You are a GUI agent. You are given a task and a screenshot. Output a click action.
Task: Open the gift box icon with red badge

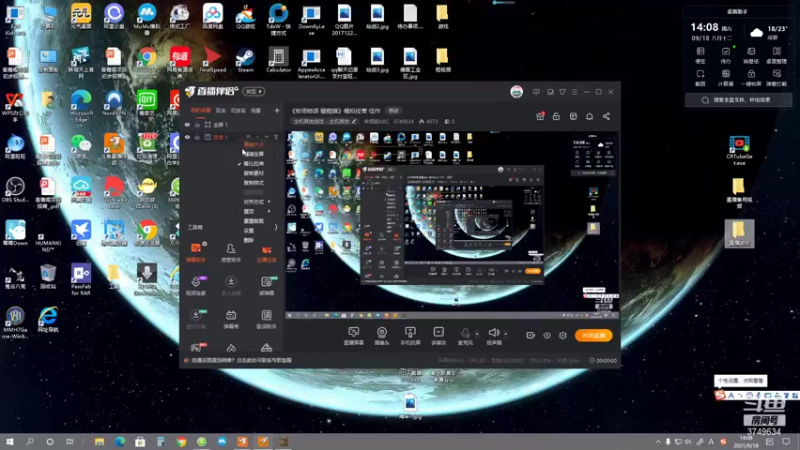tap(540, 116)
